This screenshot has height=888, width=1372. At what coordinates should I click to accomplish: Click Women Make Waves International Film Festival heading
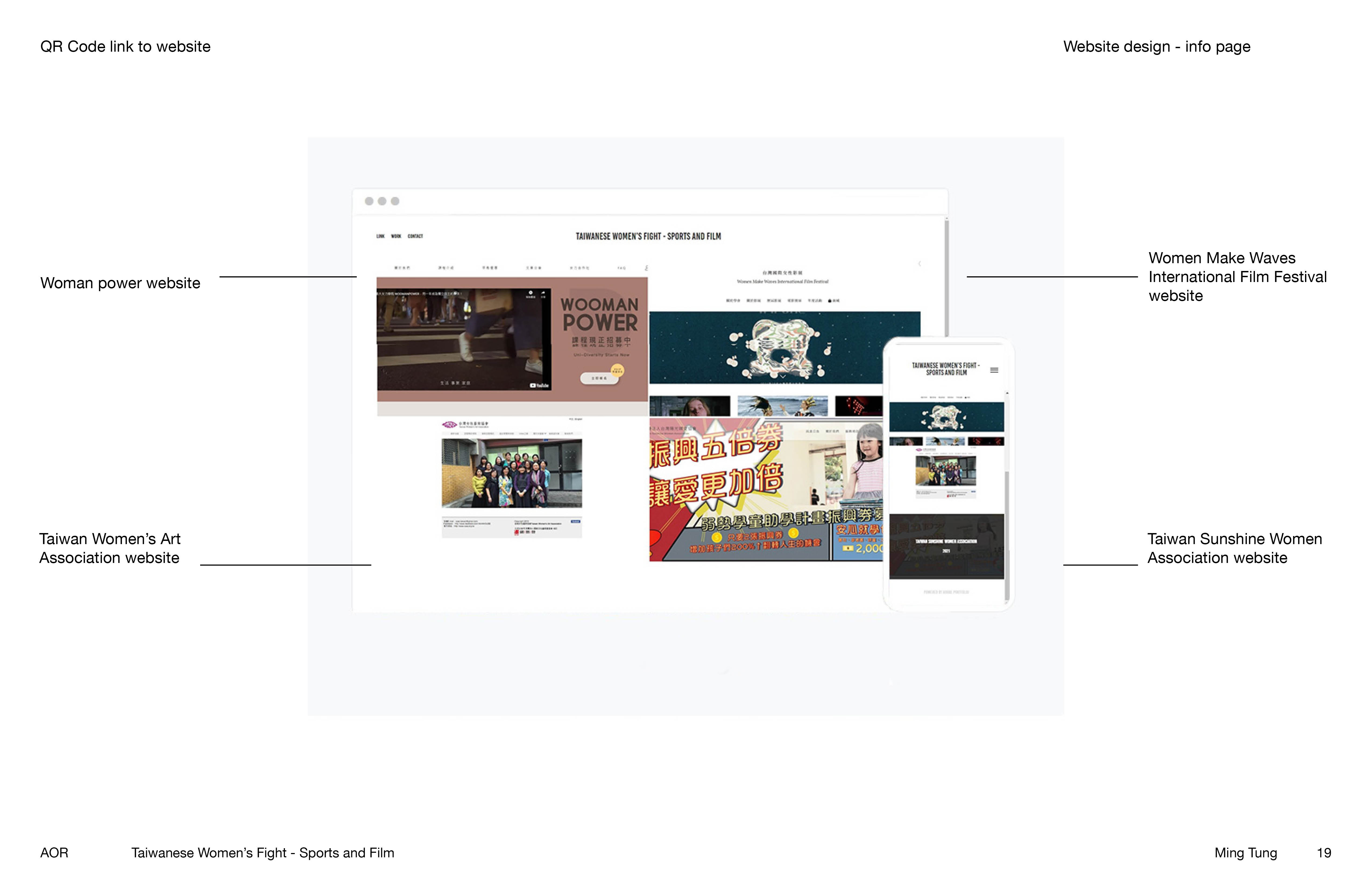782,281
